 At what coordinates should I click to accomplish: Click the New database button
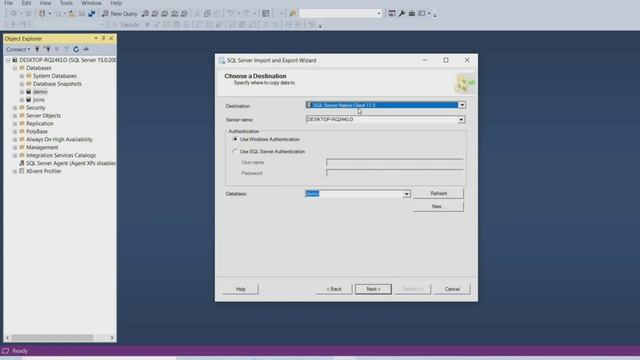tap(438, 207)
